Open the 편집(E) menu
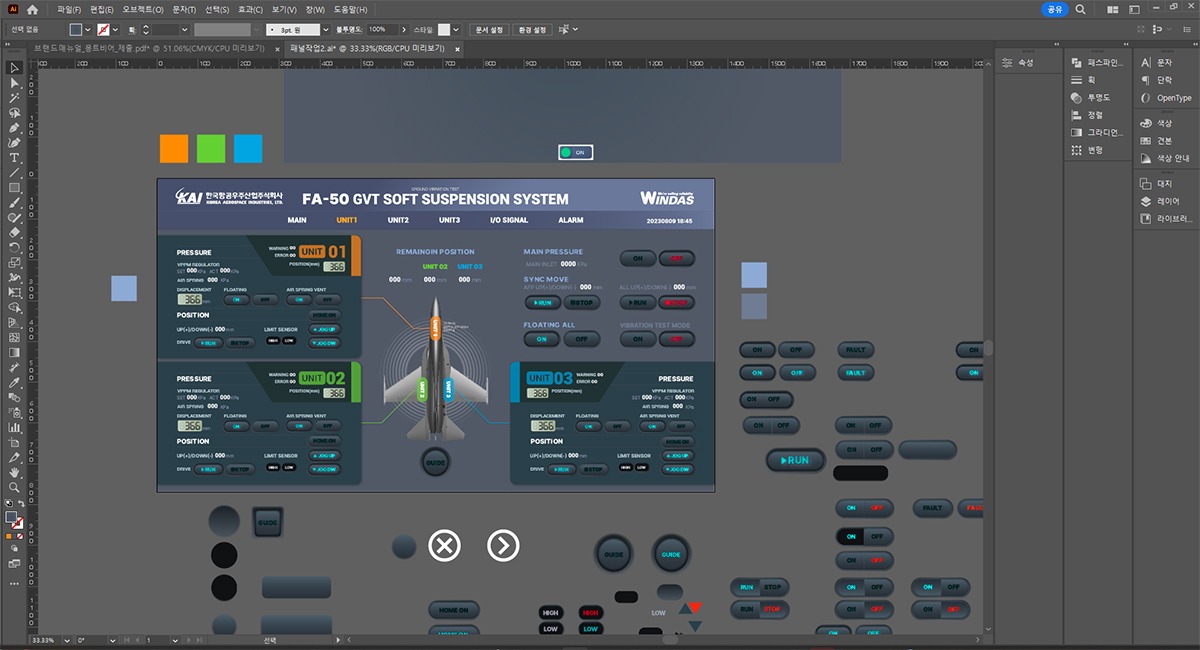Image resolution: width=1200 pixels, height=650 pixels. pos(103,9)
